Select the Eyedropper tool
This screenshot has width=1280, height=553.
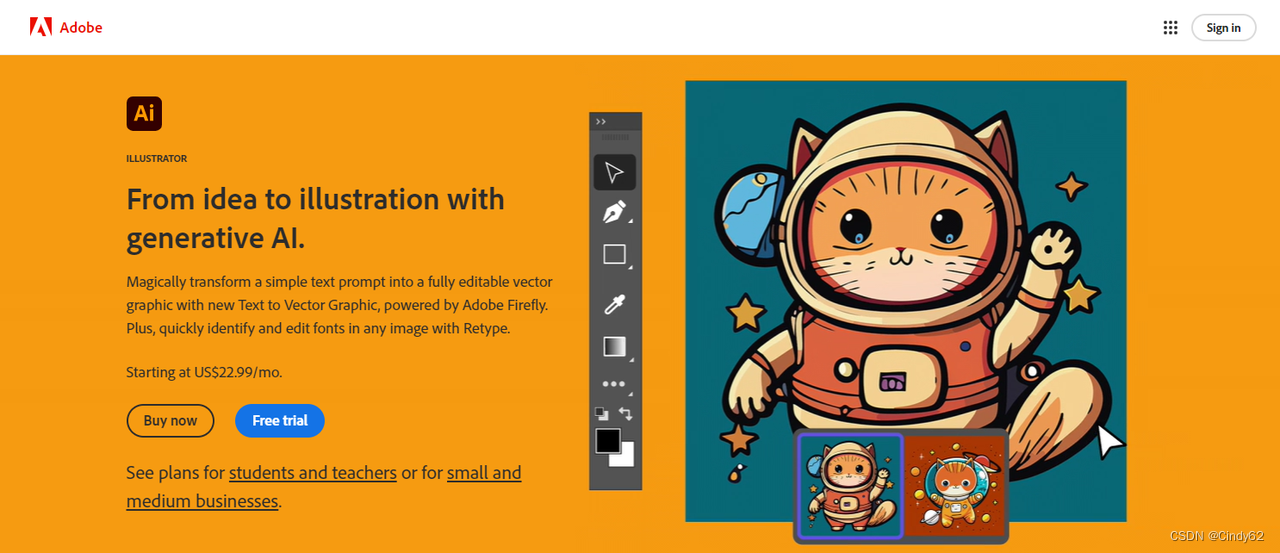click(615, 304)
